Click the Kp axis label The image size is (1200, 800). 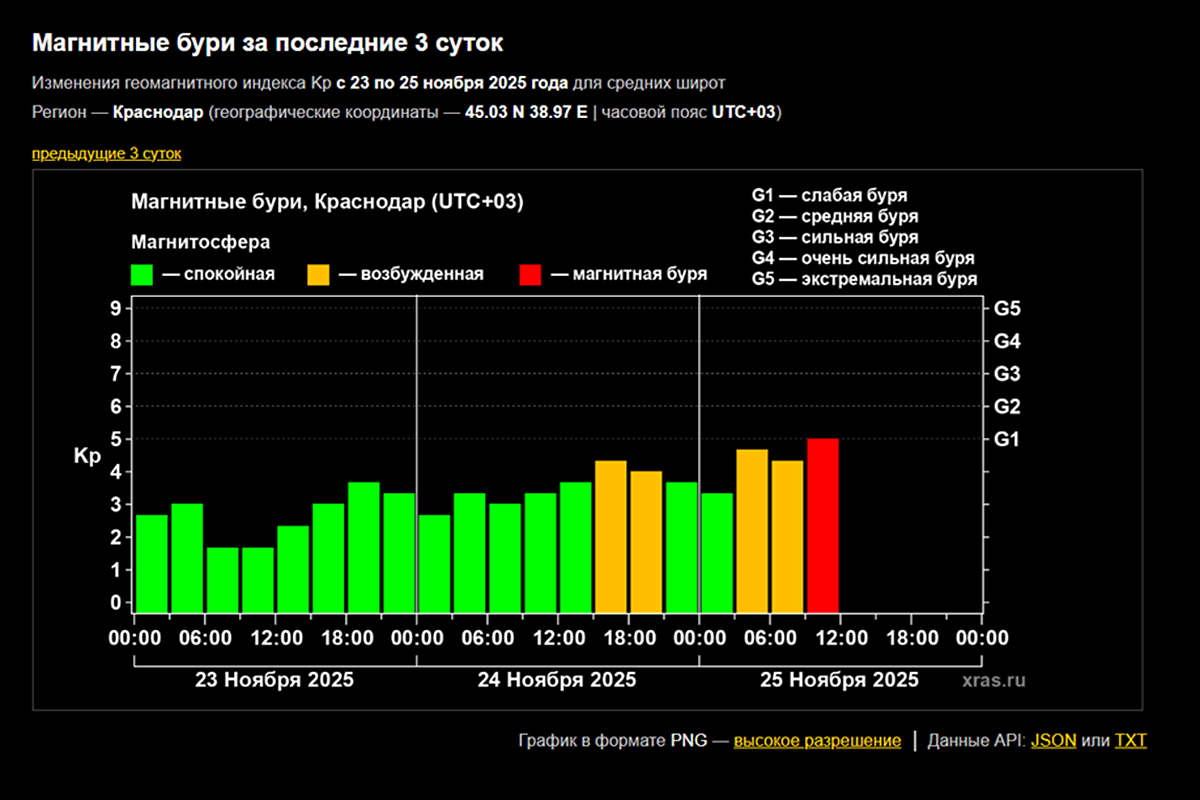pos(86,456)
